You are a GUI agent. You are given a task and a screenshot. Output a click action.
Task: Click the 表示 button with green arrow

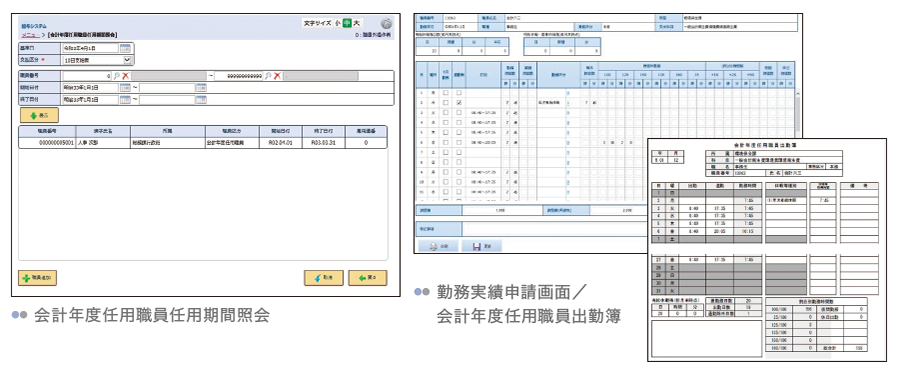[39, 115]
